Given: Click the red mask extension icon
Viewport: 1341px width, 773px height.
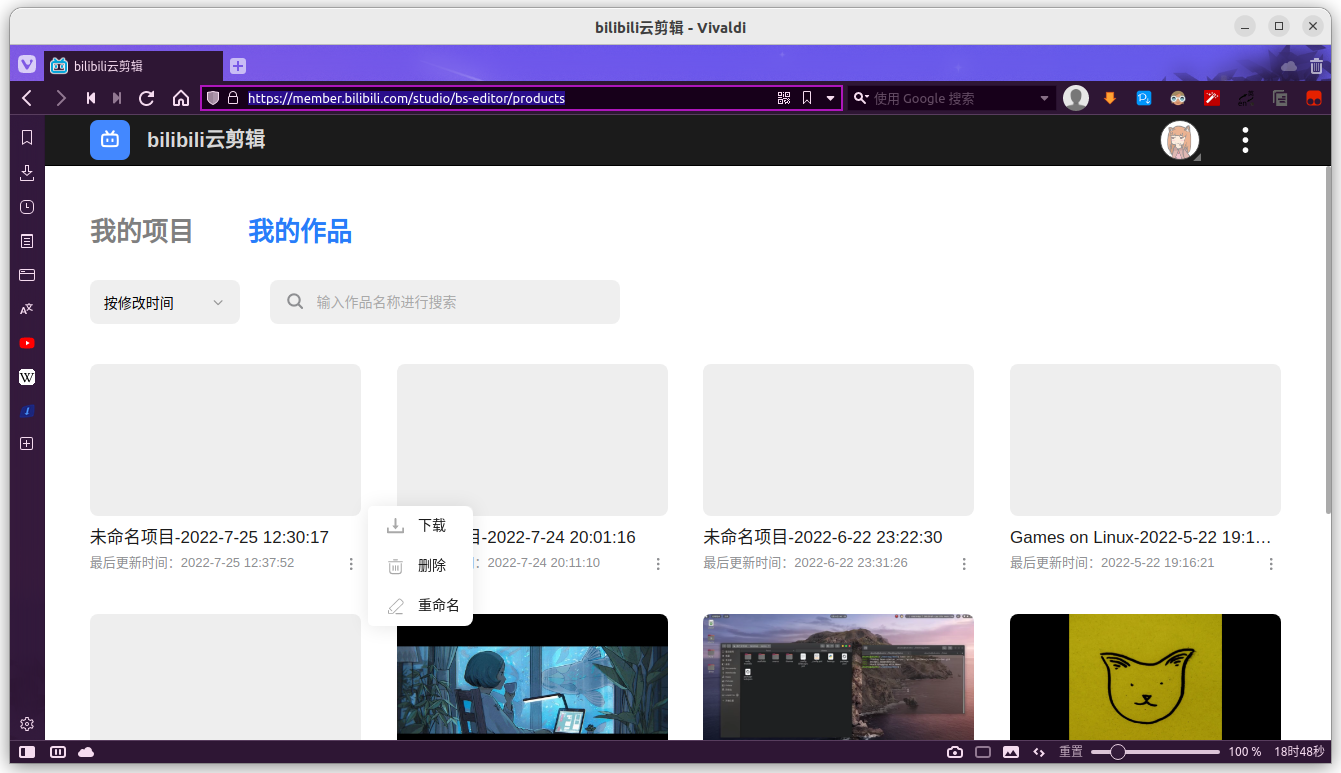Looking at the screenshot, I should [1314, 98].
